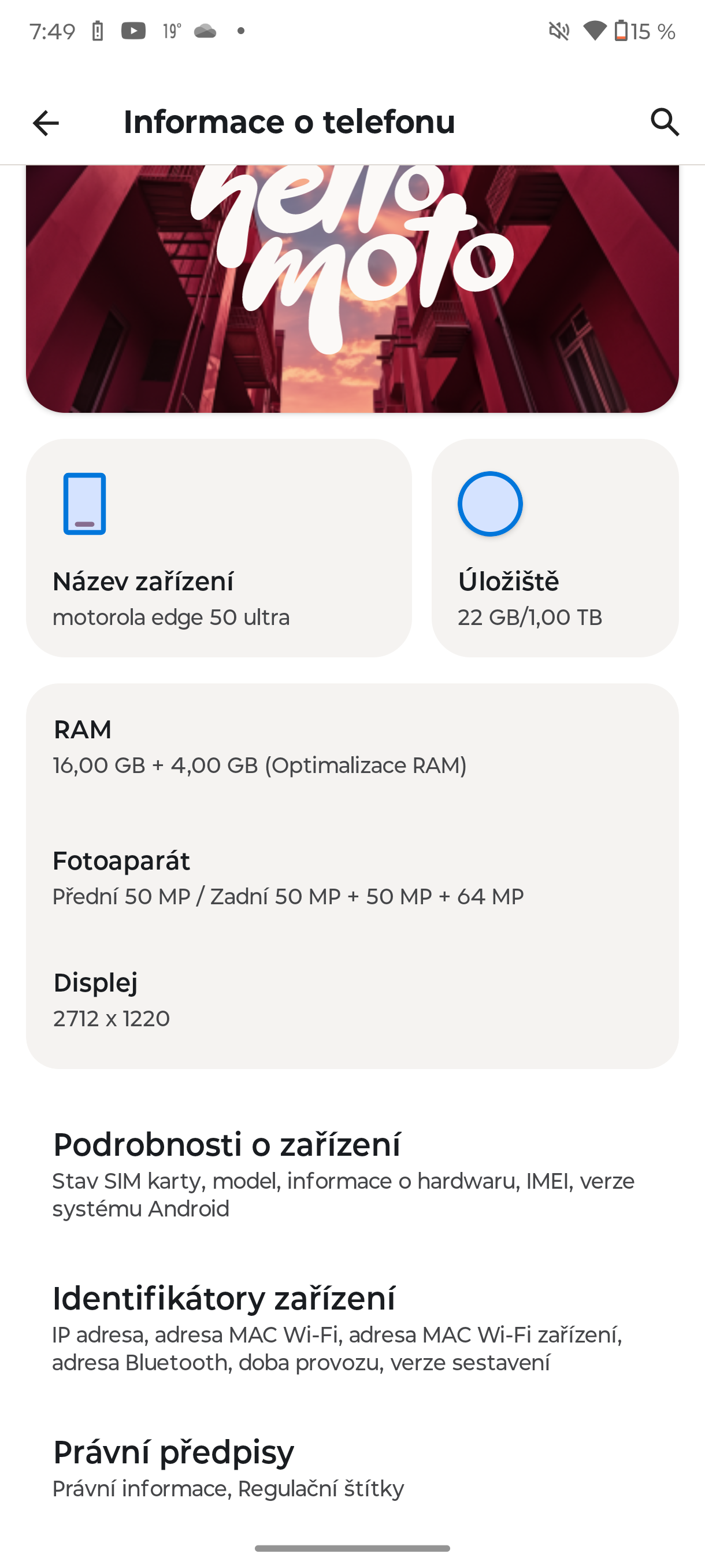Tap the Informace o telefonu title
The height and width of the screenshot is (1568, 705).
pyautogui.click(x=289, y=122)
